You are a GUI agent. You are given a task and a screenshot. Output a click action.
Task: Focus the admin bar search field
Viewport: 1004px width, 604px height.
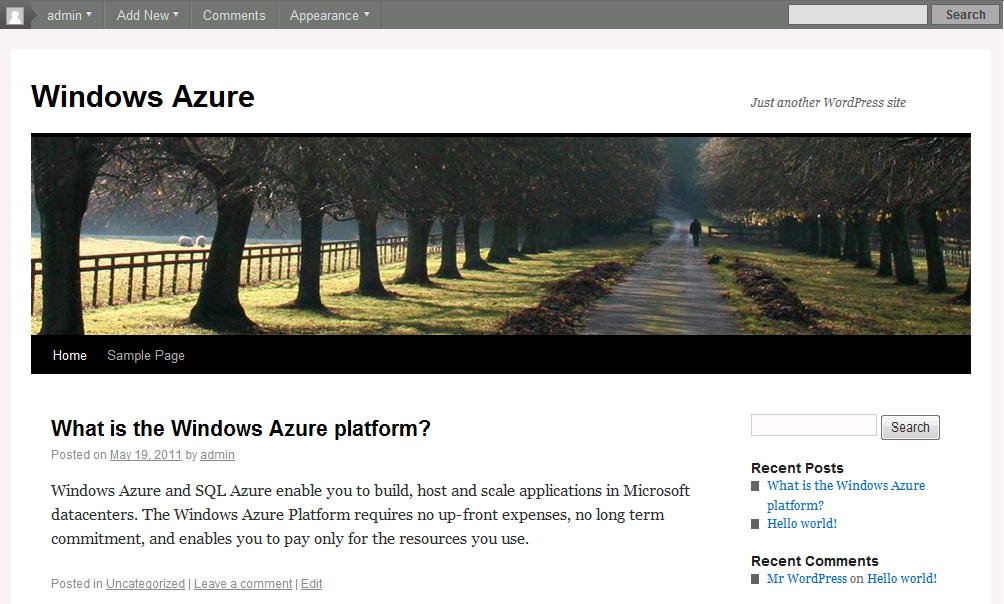[x=857, y=15]
